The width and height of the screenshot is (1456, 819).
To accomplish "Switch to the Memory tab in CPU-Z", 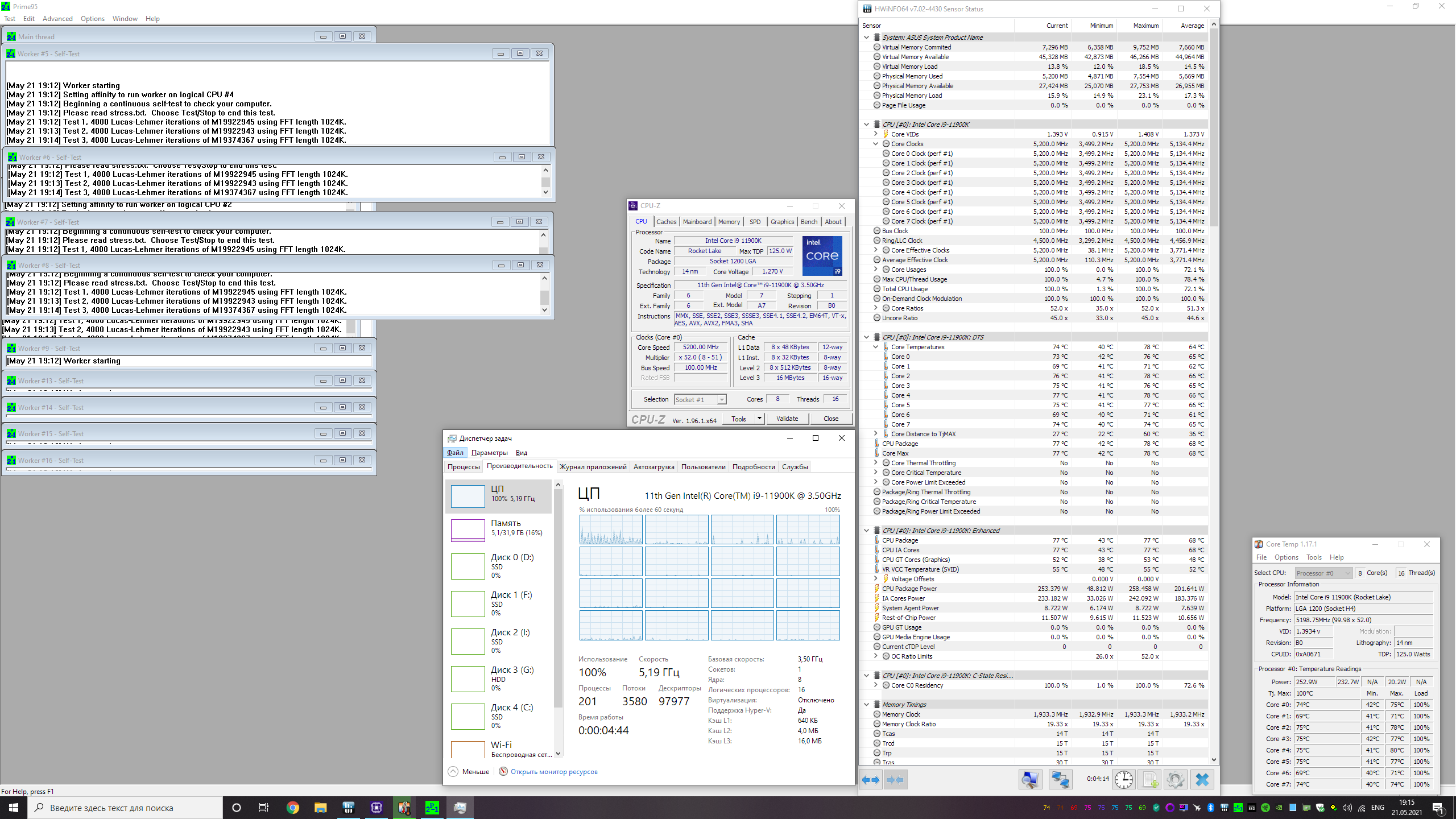I will click(x=729, y=222).
